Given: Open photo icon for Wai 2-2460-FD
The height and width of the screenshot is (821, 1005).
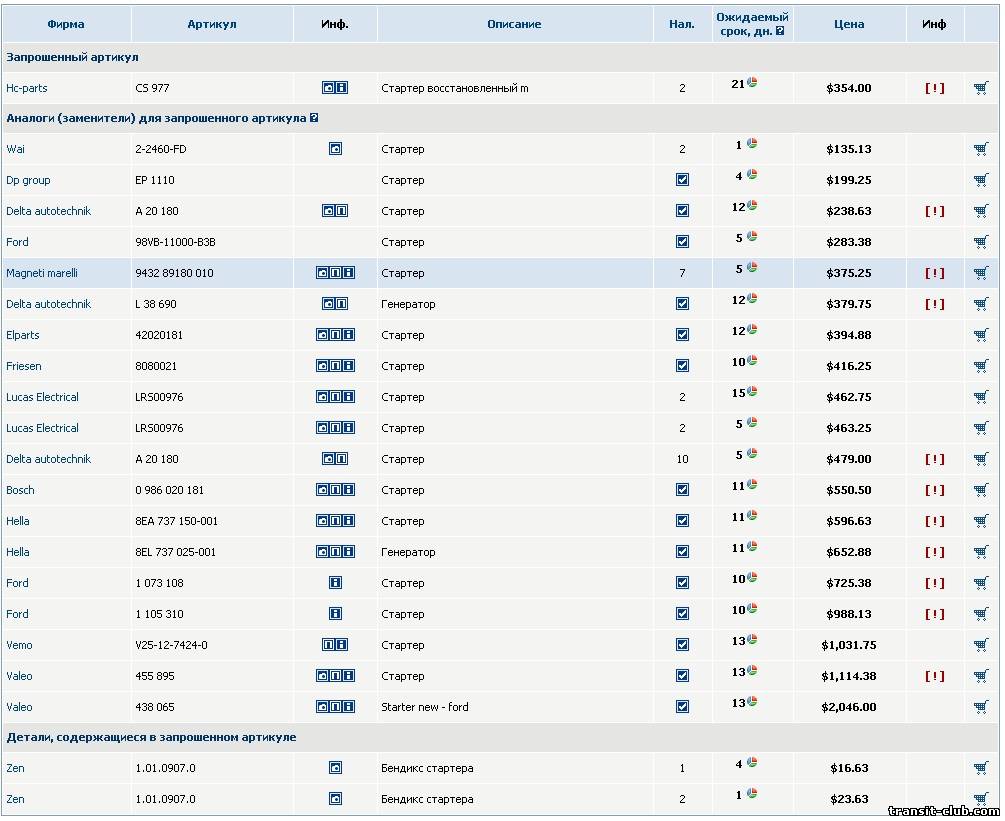Looking at the screenshot, I should pyautogui.click(x=335, y=149).
